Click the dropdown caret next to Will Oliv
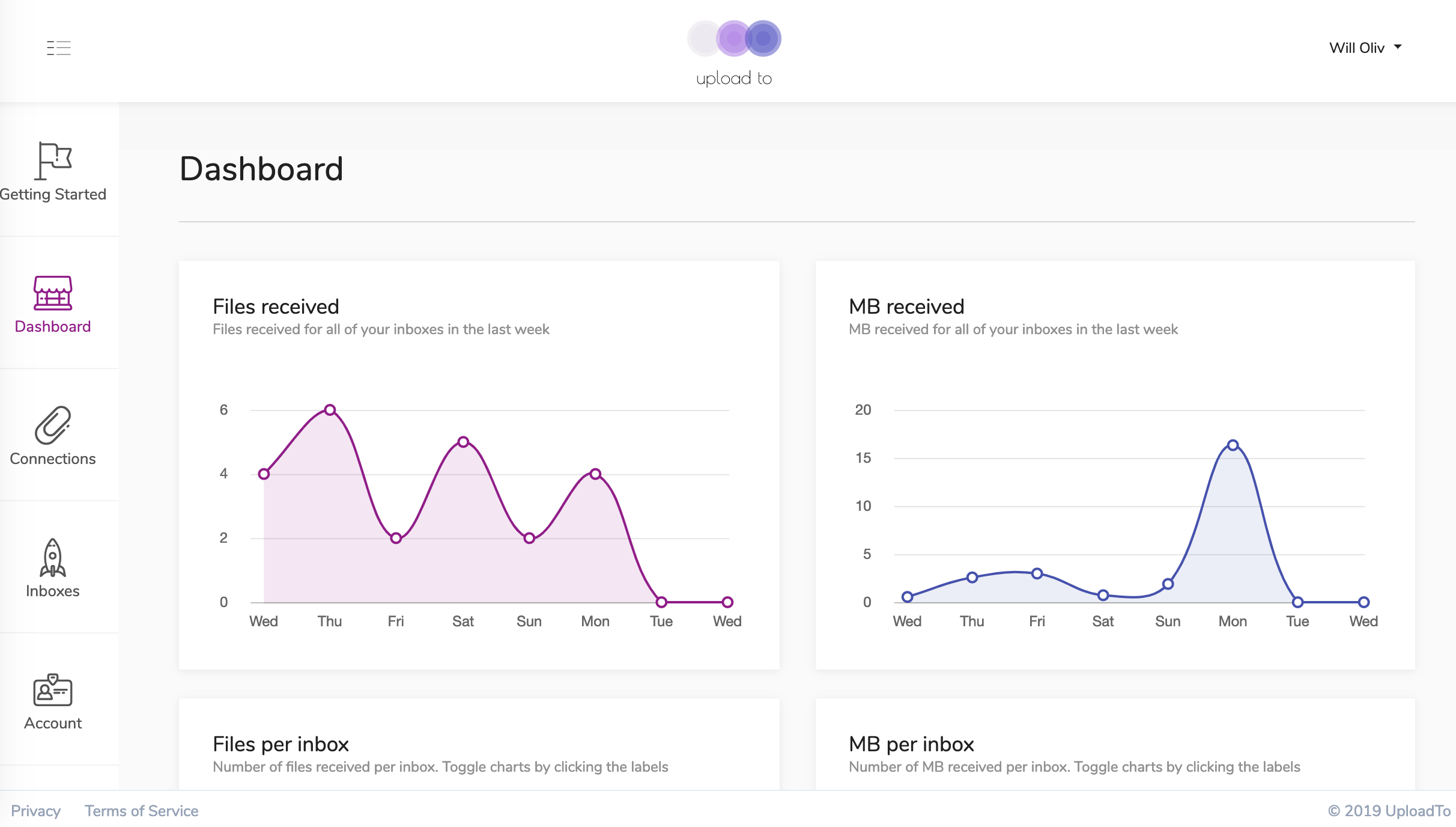This screenshot has height=827, width=1456. click(x=1398, y=47)
